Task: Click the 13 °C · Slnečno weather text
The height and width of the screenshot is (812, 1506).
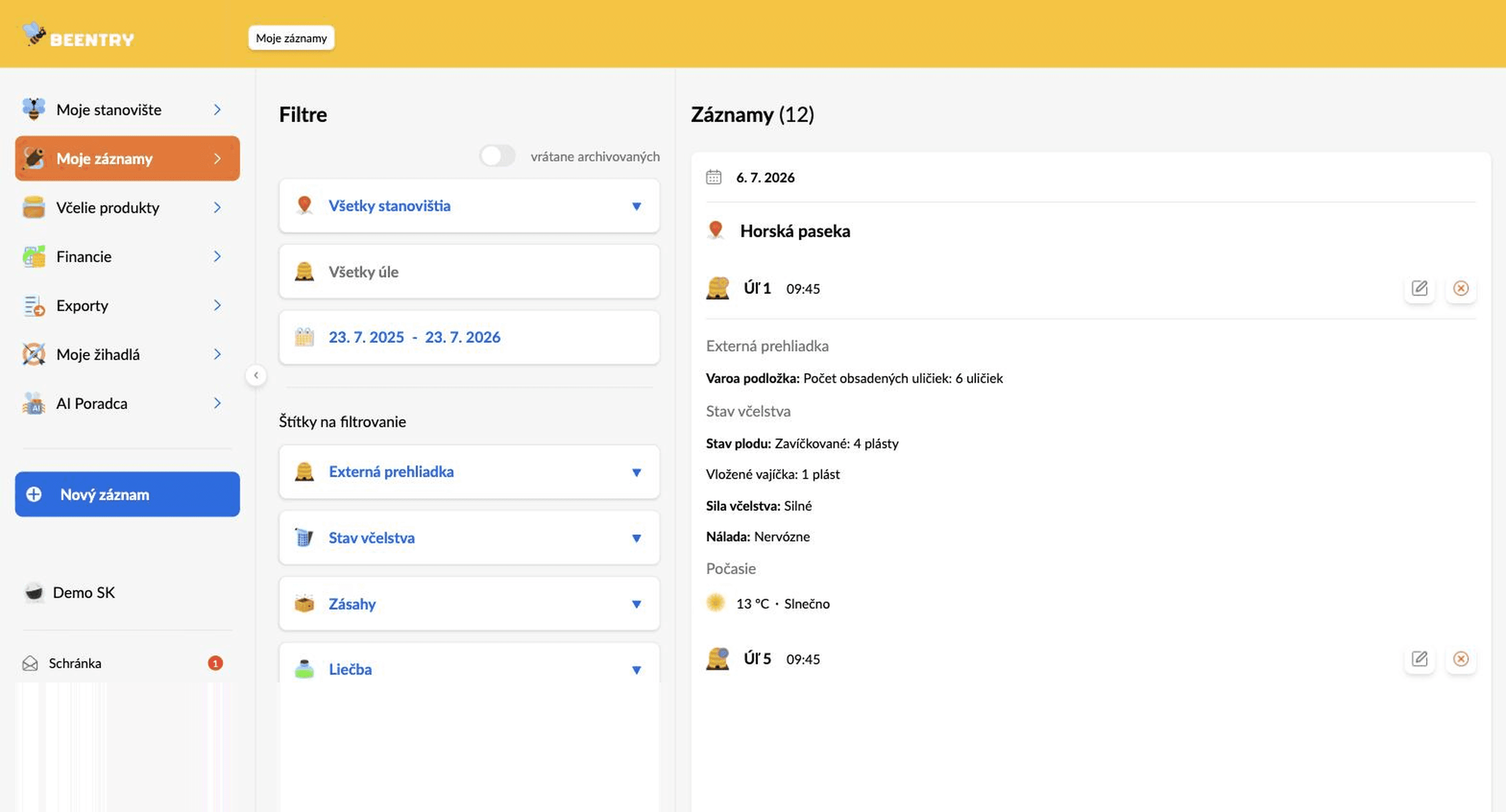Action: pyautogui.click(x=783, y=603)
